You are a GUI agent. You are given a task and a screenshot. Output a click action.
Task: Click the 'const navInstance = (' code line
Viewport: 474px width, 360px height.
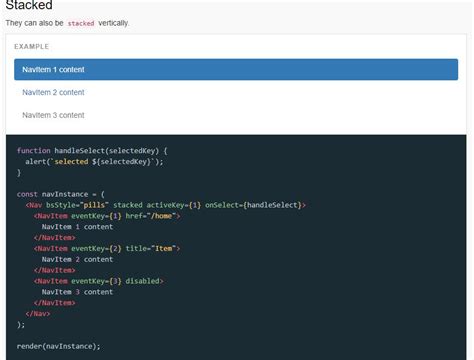[x=61, y=194]
